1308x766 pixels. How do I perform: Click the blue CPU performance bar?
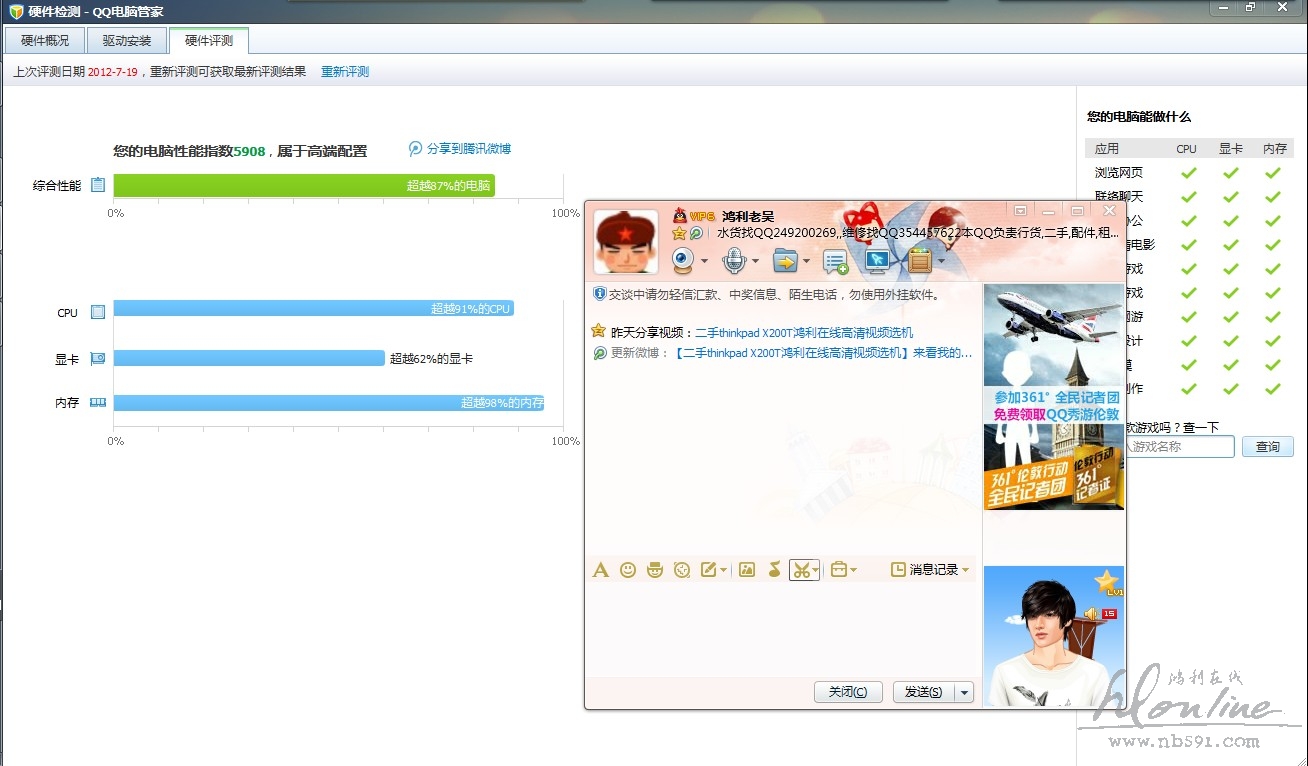[x=313, y=309]
